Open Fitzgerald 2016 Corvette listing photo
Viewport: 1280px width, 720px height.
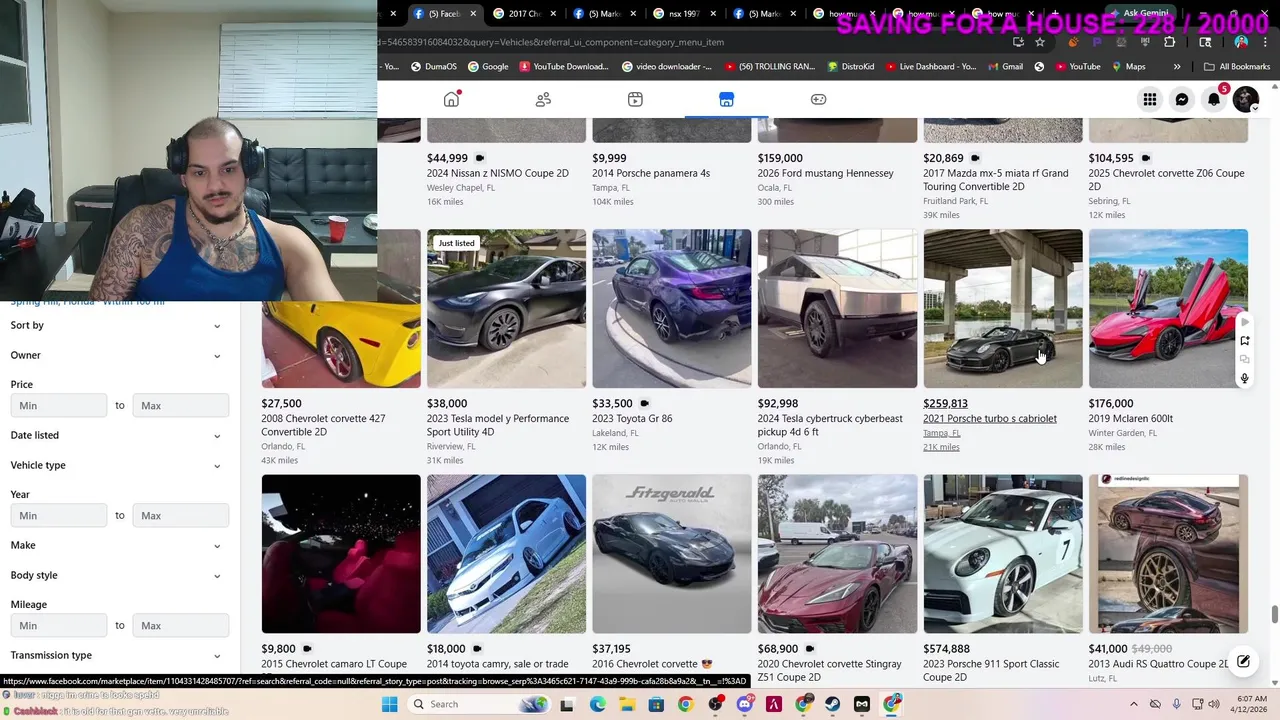click(671, 554)
